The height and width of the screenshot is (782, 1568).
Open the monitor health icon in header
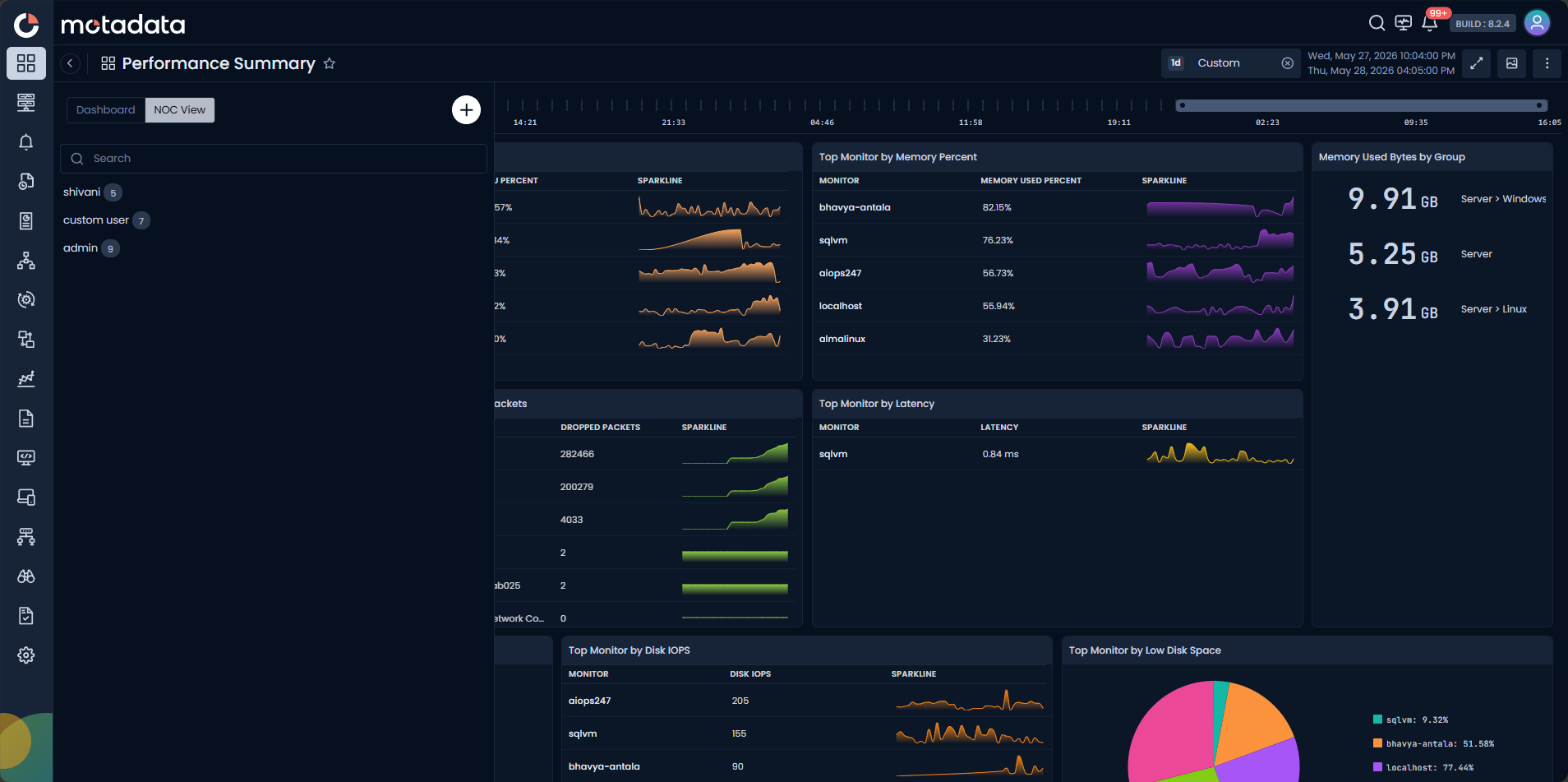(1404, 23)
